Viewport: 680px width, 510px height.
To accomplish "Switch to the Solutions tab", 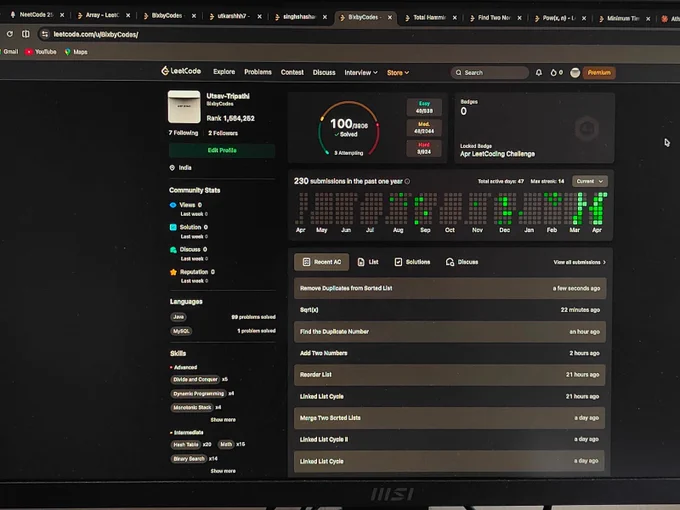I will (412, 262).
